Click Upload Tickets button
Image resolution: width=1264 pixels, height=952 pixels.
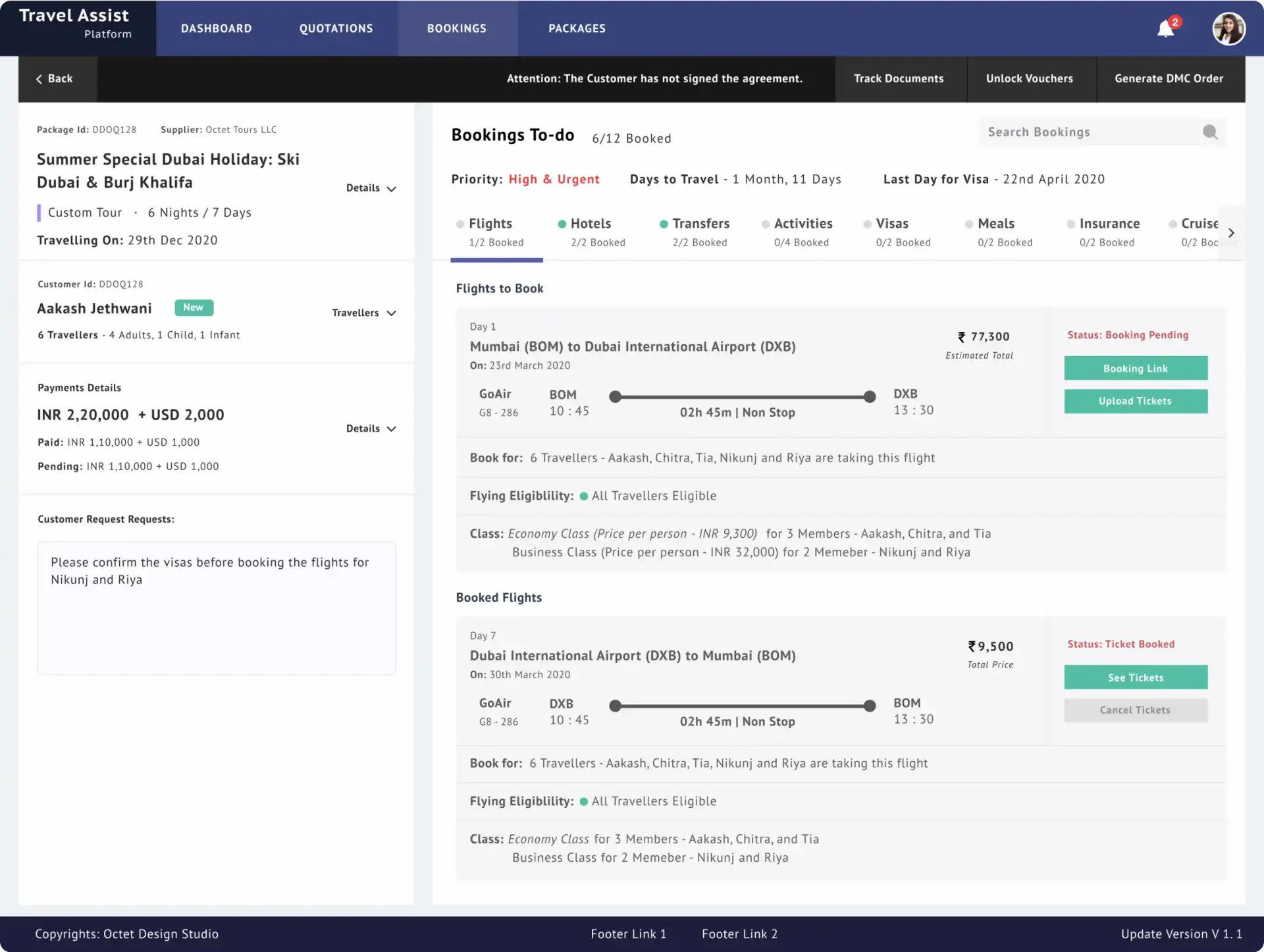pos(1136,401)
